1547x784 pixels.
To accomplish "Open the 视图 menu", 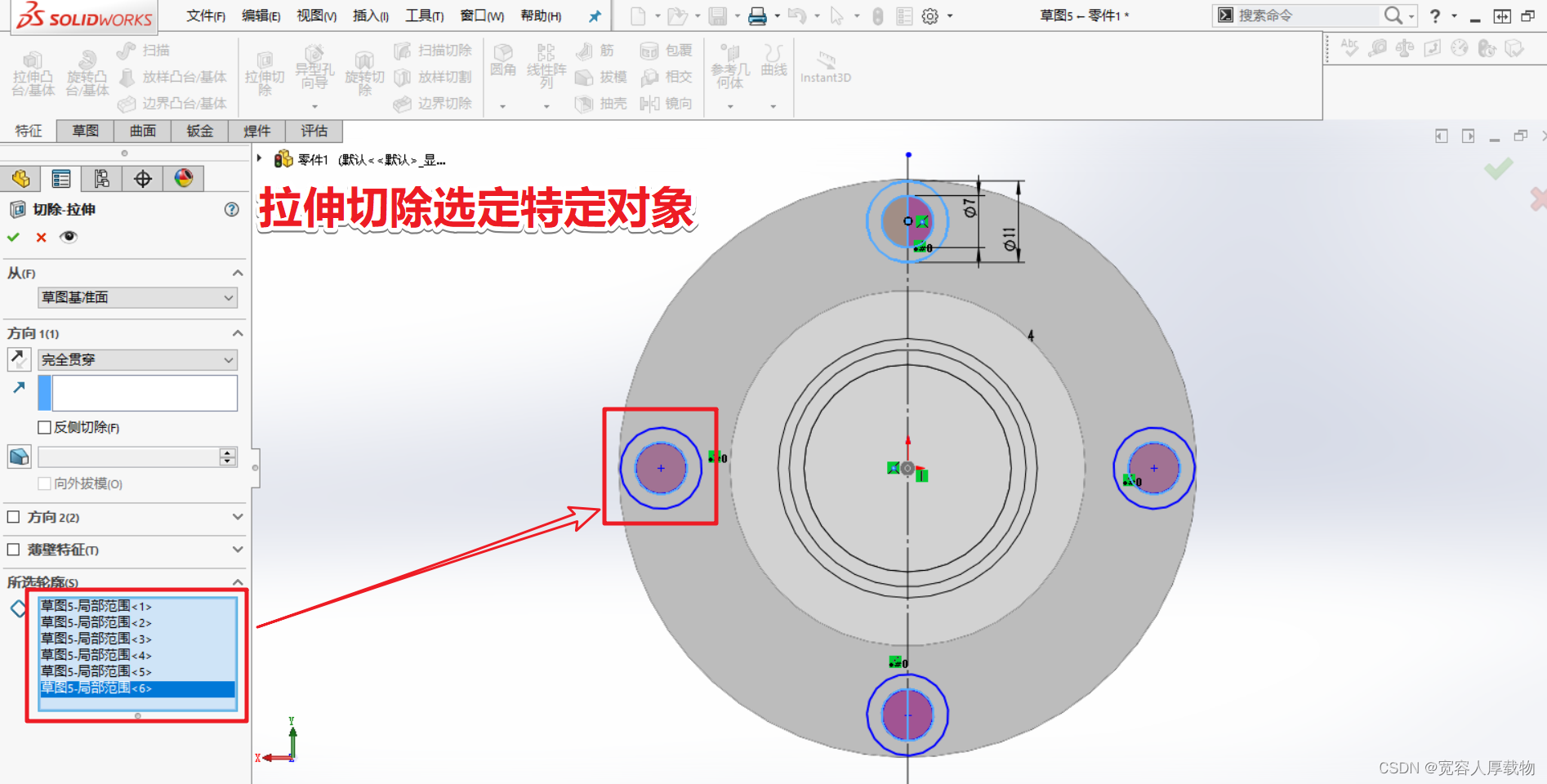I will (x=317, y=16).
